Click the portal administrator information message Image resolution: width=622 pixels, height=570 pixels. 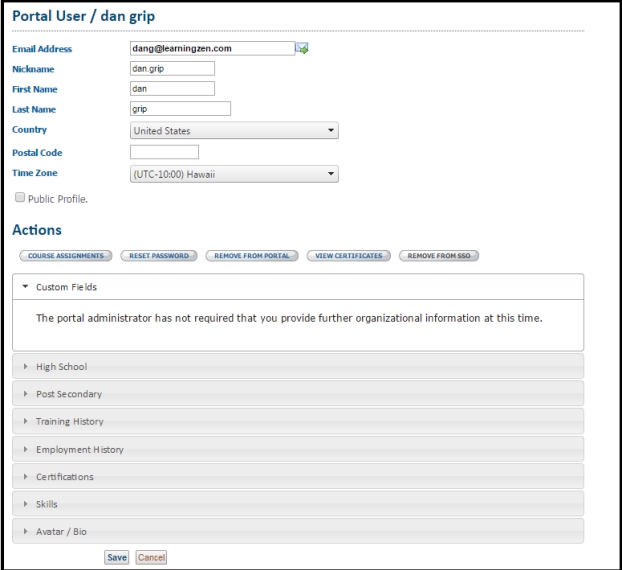289,318
